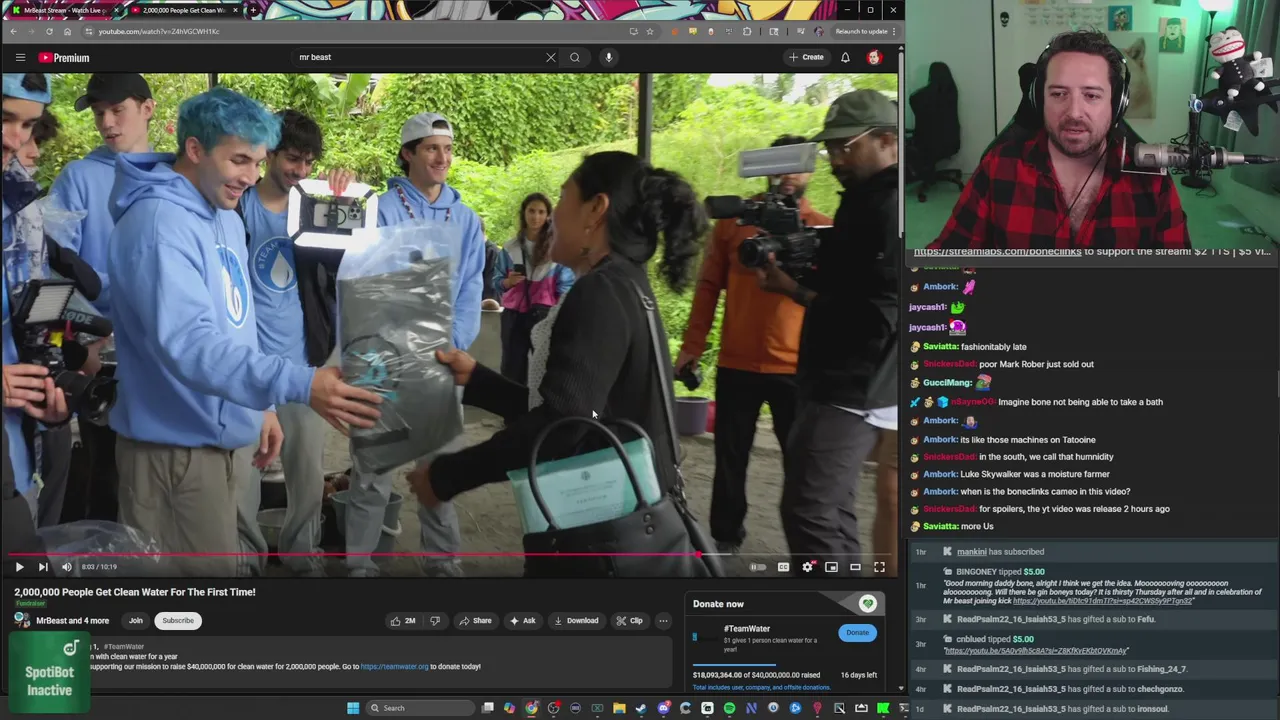Go back in browser
This screenshot has height=720, width=1280.
13,31
